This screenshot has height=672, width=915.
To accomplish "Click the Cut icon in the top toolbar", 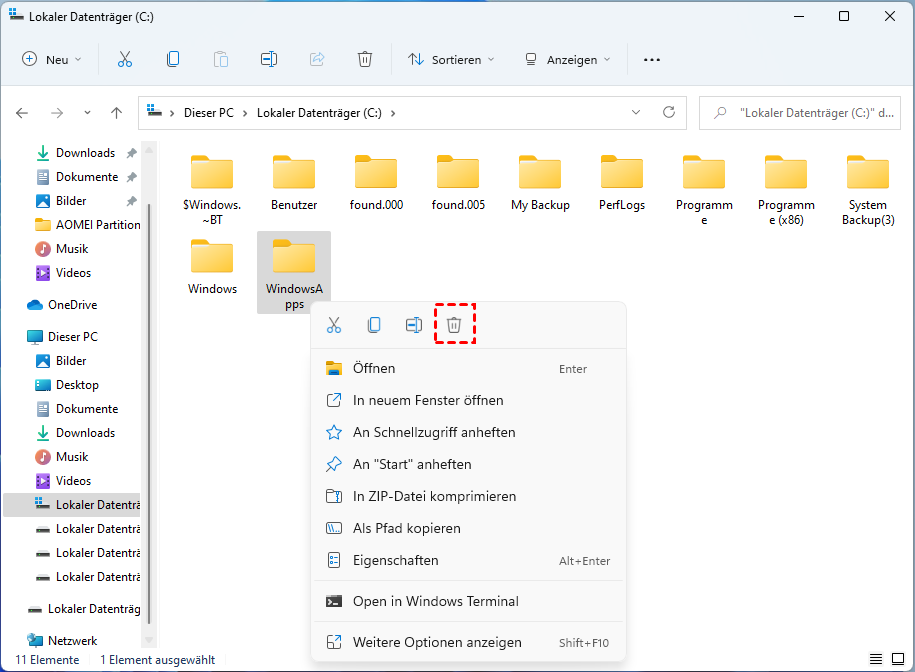I will [x=125, y=60].
